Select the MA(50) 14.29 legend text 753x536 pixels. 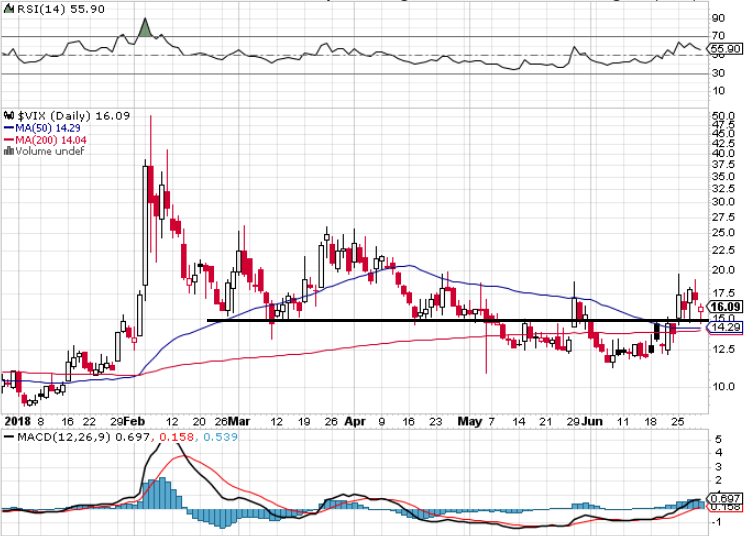(48, 128)
